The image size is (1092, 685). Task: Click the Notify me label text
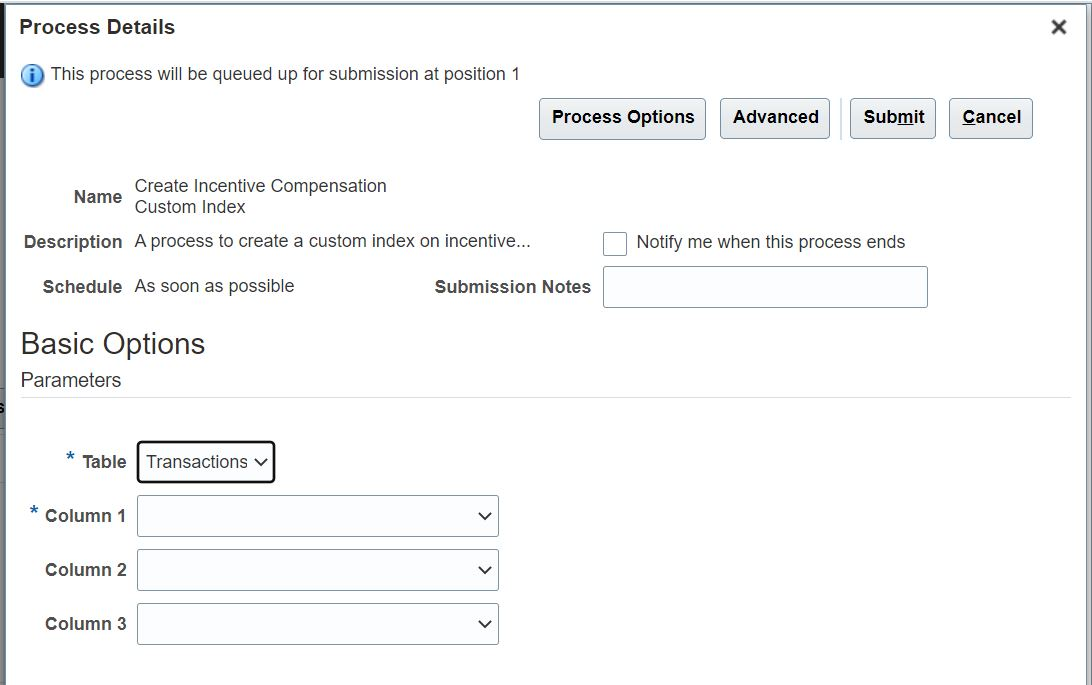(770, 242)
